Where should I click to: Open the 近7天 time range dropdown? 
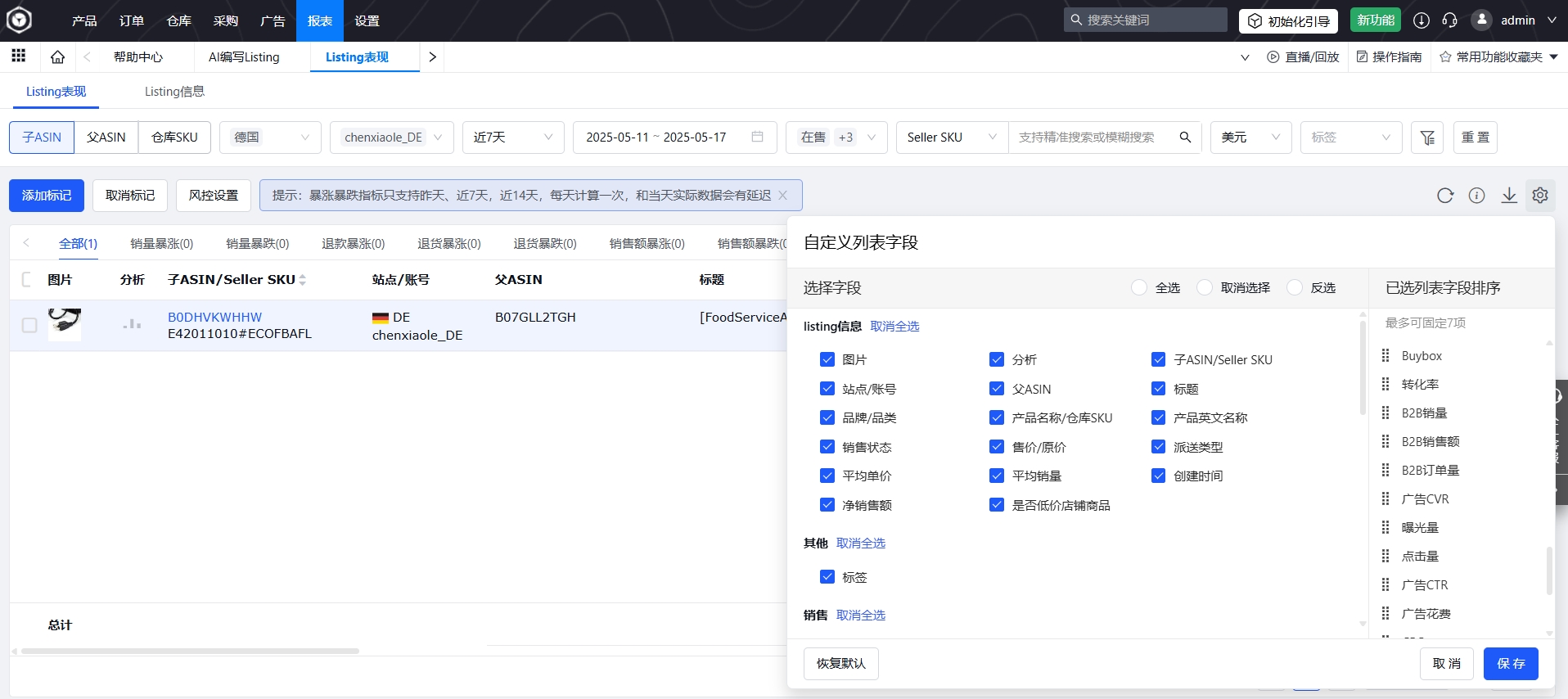(x=513, y=138)
